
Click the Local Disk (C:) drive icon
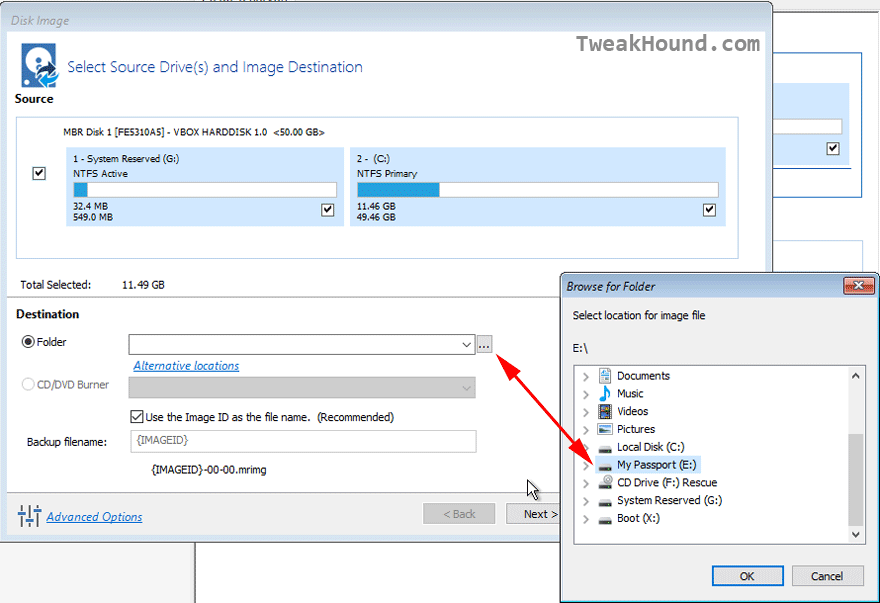pyautogui.click(x=604, y=449)
